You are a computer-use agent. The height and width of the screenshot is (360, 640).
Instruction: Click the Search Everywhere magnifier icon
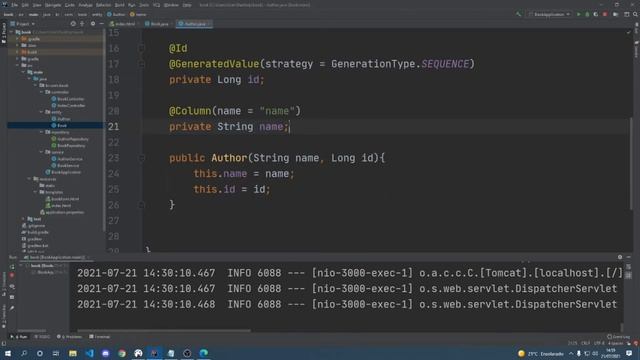[x=635, y=14]
